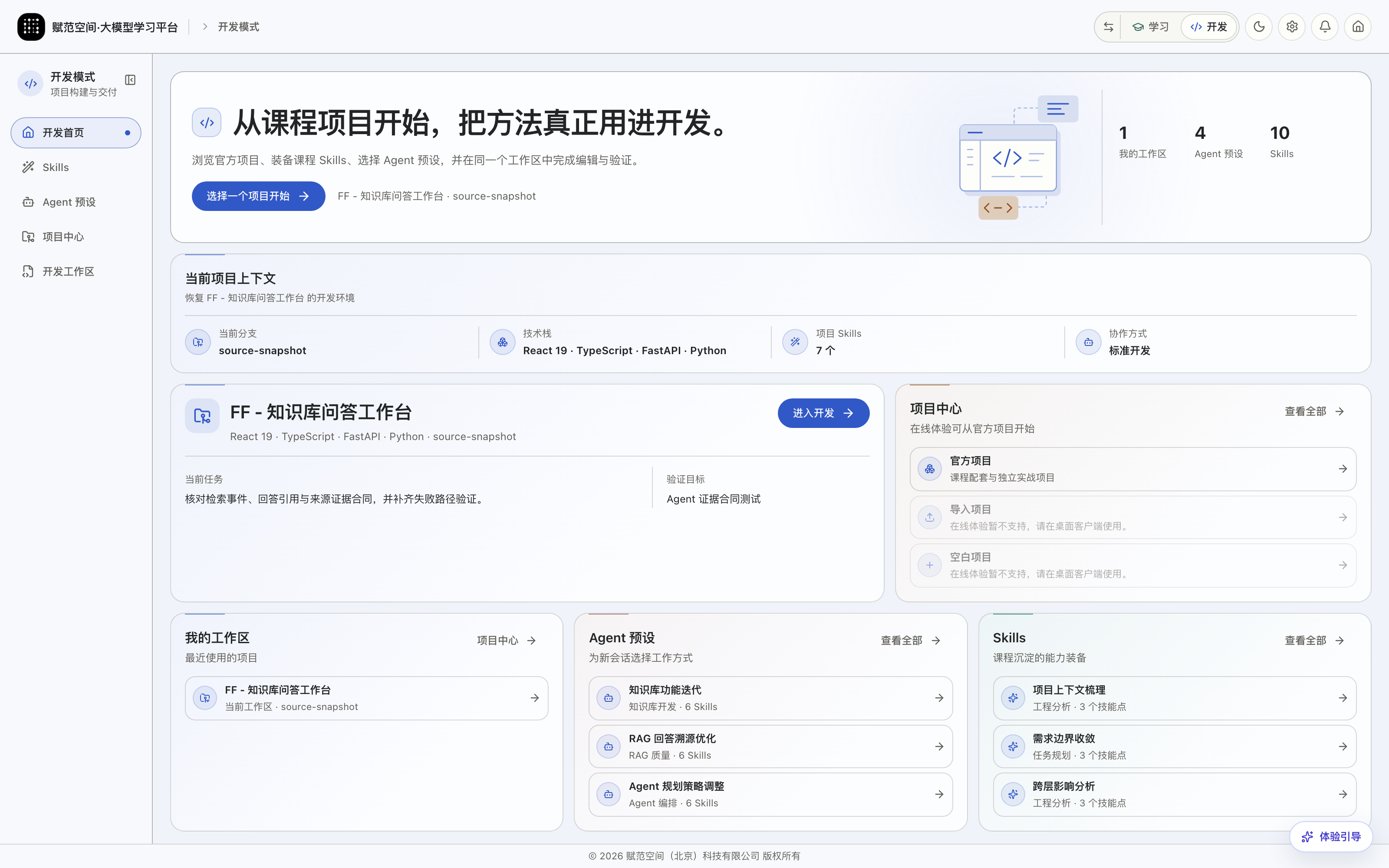
Task: Open 需求边界收敛 skill
Action: [1174, 746]
